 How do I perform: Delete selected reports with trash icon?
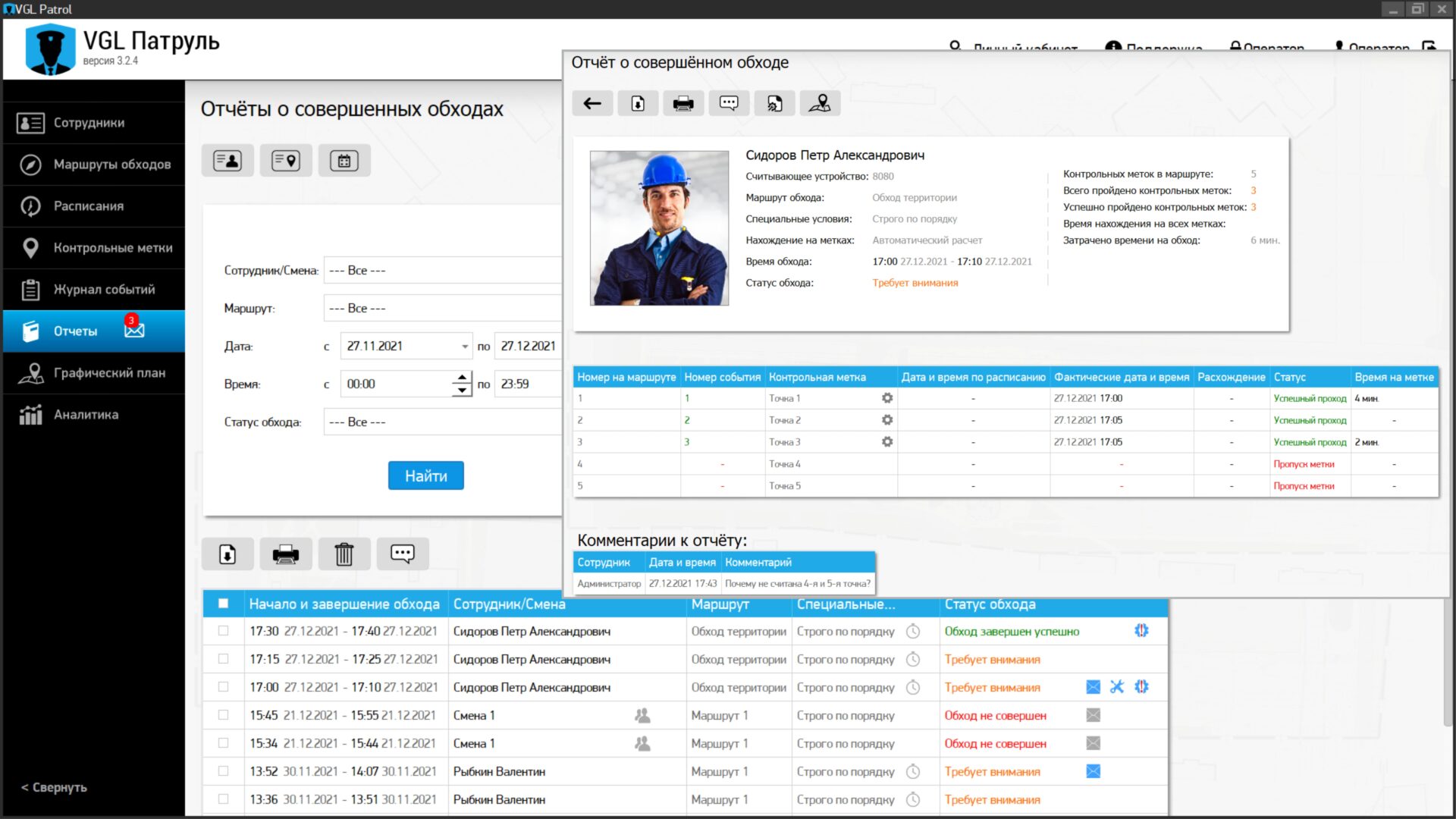coord(344,554)
